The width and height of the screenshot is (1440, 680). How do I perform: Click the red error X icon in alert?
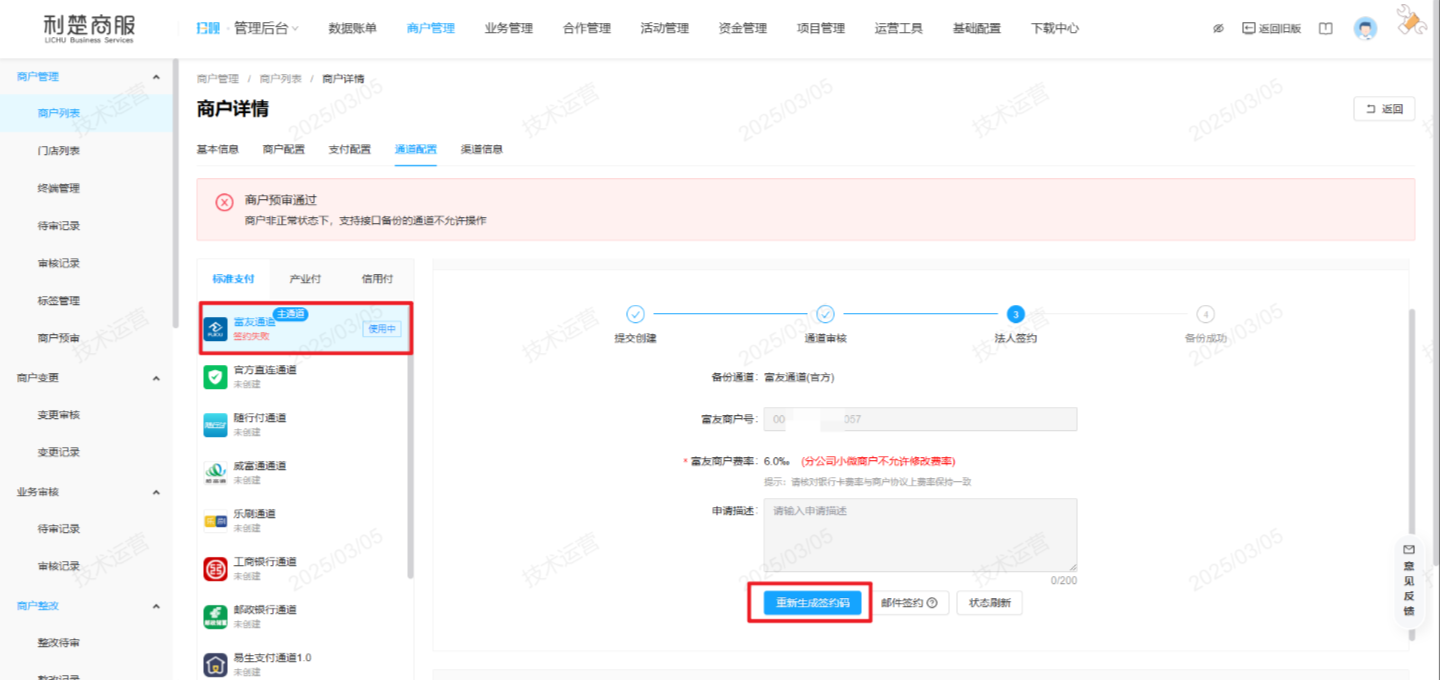pyautogui.click(x=225, y=202)
